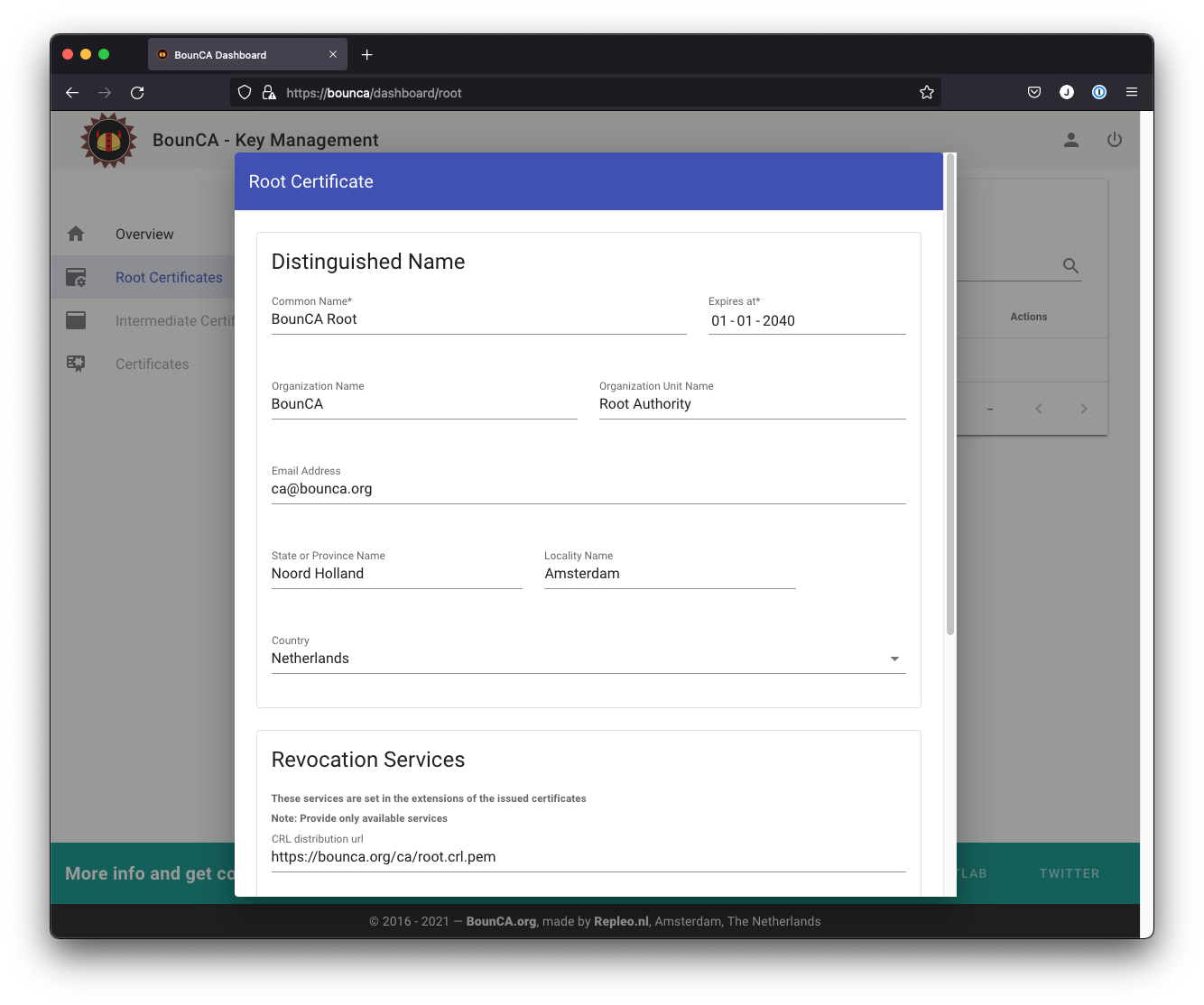View site security via the padlock
Viewport: 1204px width, 1005px height.
(268, 92)
